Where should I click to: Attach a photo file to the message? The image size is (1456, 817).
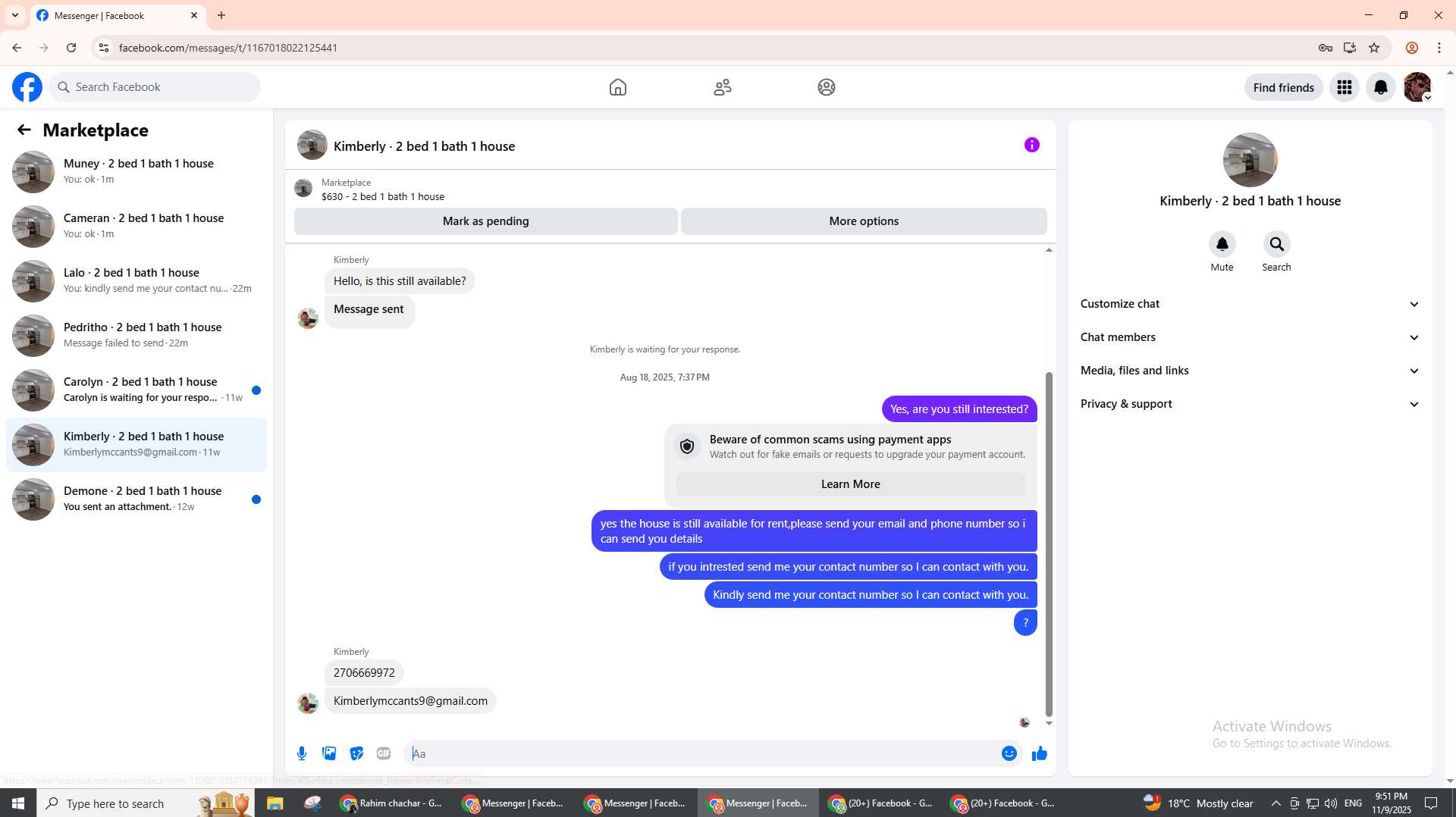[x=329, y=753]
